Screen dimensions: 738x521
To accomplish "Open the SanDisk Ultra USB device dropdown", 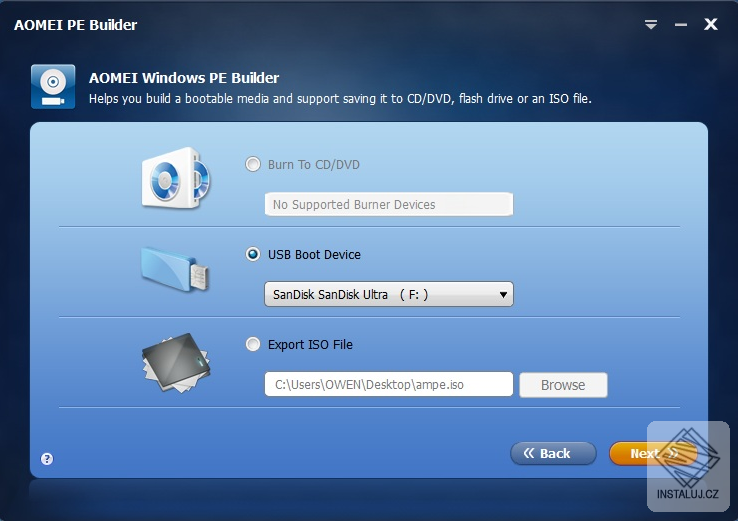I will (x=389, y=294).
